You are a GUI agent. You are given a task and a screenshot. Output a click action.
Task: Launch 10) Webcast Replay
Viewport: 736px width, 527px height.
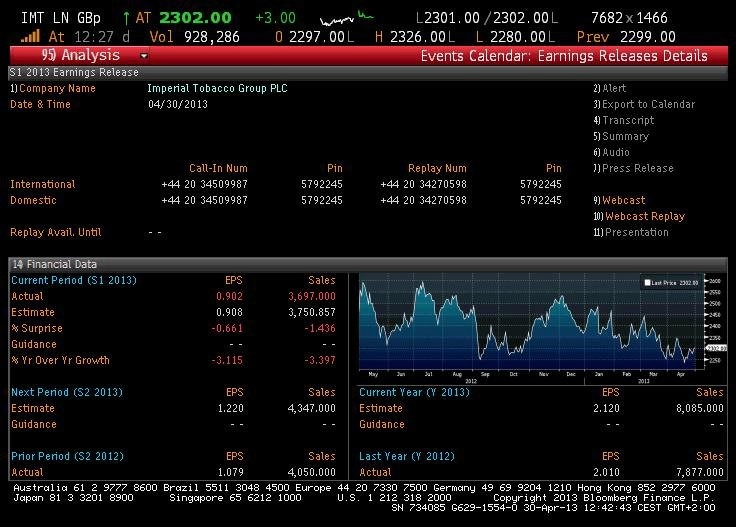[639, 216]
